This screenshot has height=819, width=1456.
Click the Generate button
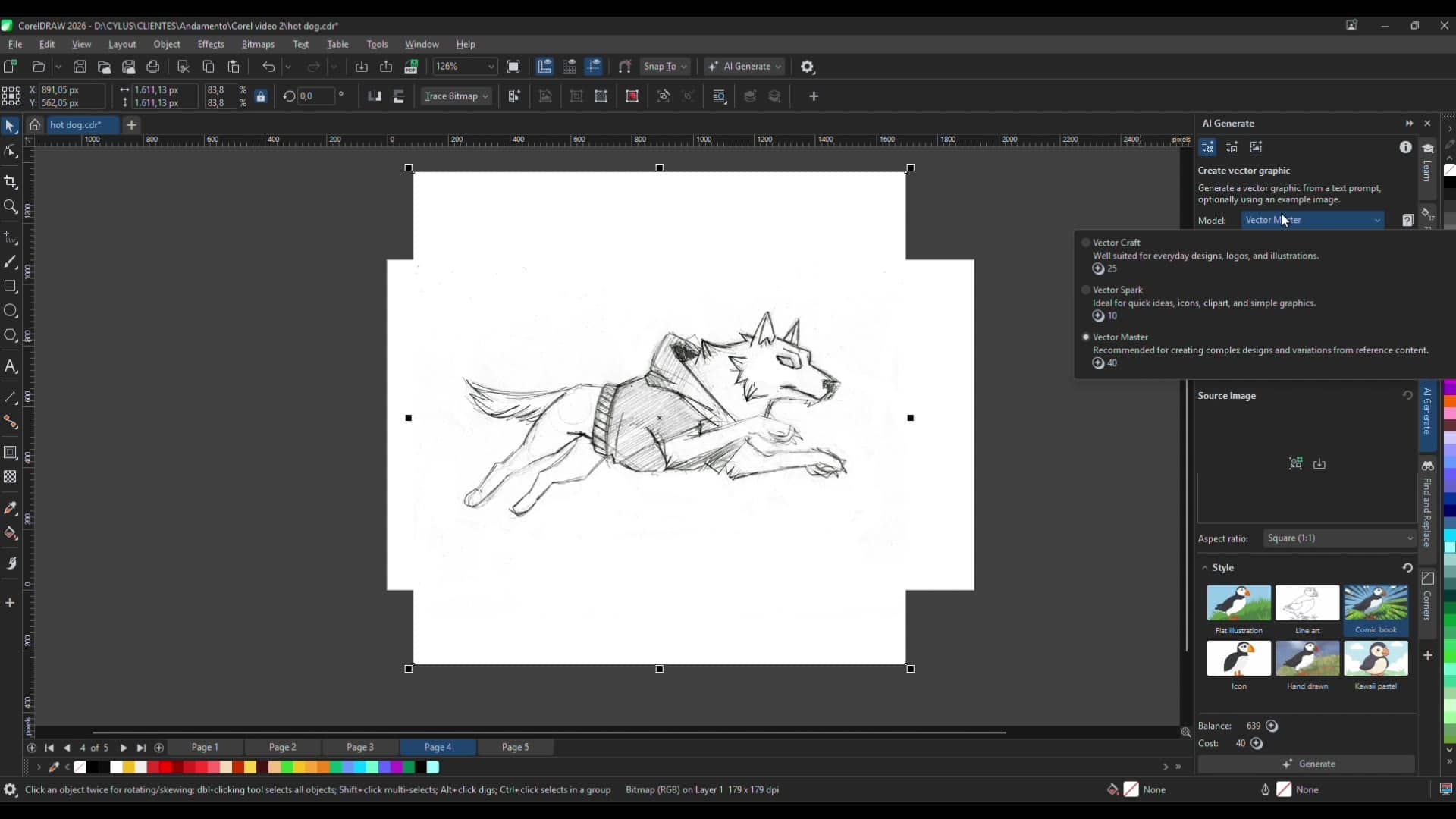click(x=1307, y=764)
